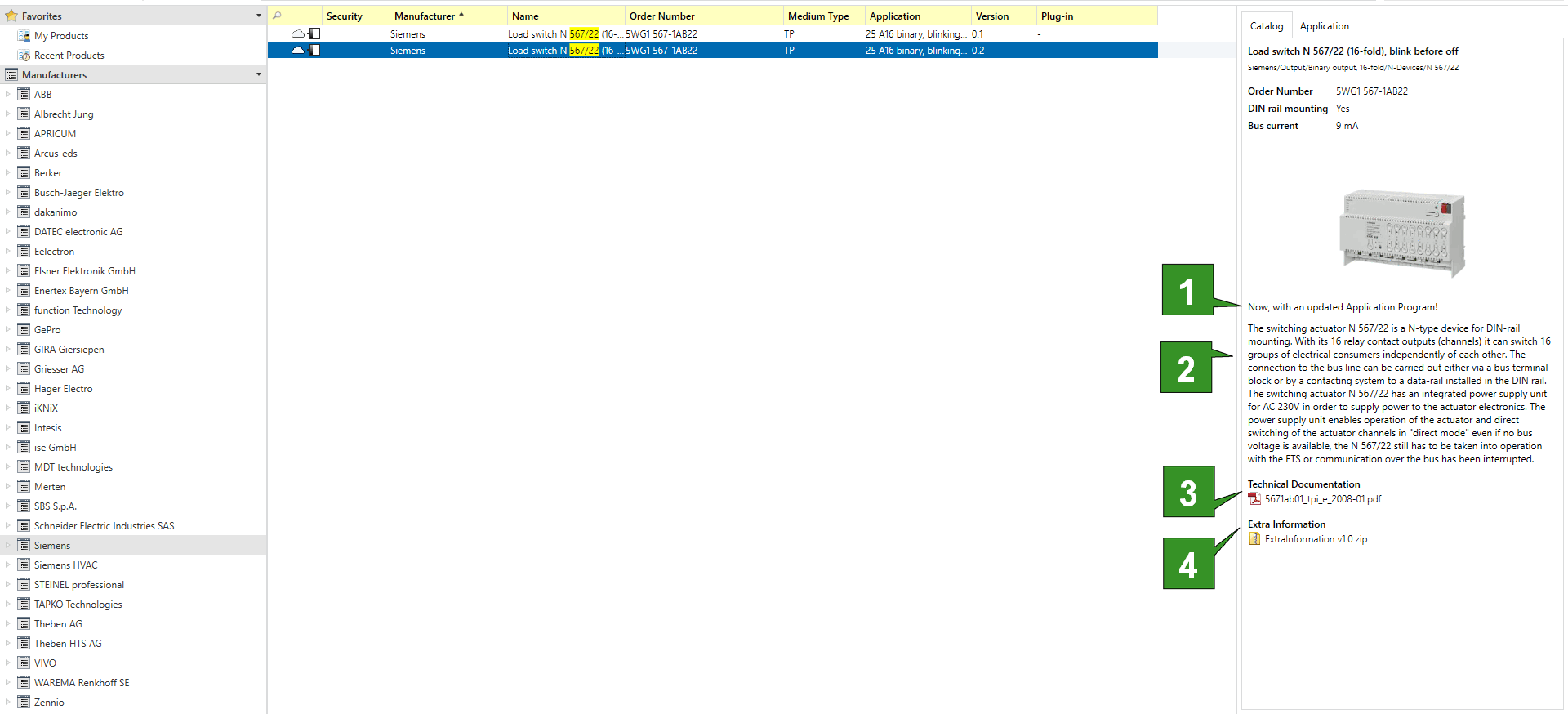This screenshot has width=1568, height=714.
Task: Click the zip archive icon under Extra Information
Action: (1254, 539)
